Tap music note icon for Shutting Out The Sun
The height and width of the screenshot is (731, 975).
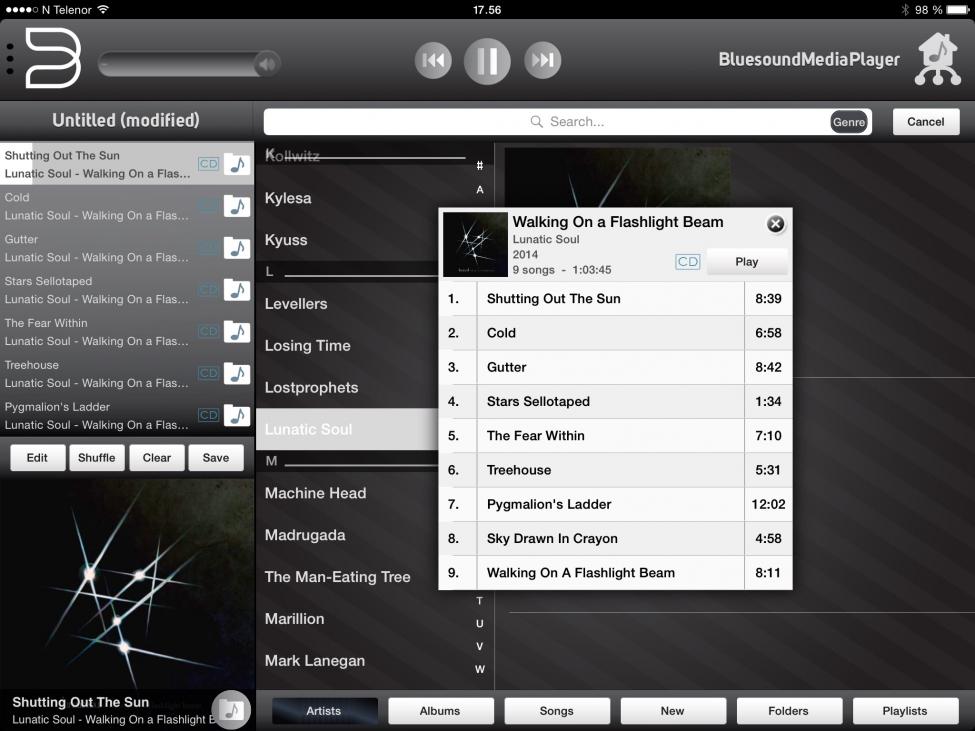click(x=237, y=164)
